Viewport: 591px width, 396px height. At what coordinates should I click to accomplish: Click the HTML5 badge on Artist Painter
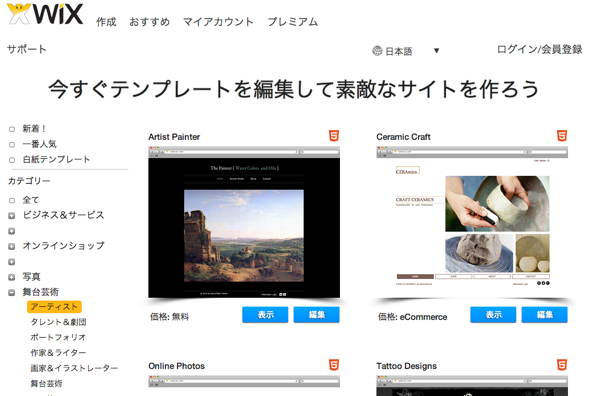[334, 136]
